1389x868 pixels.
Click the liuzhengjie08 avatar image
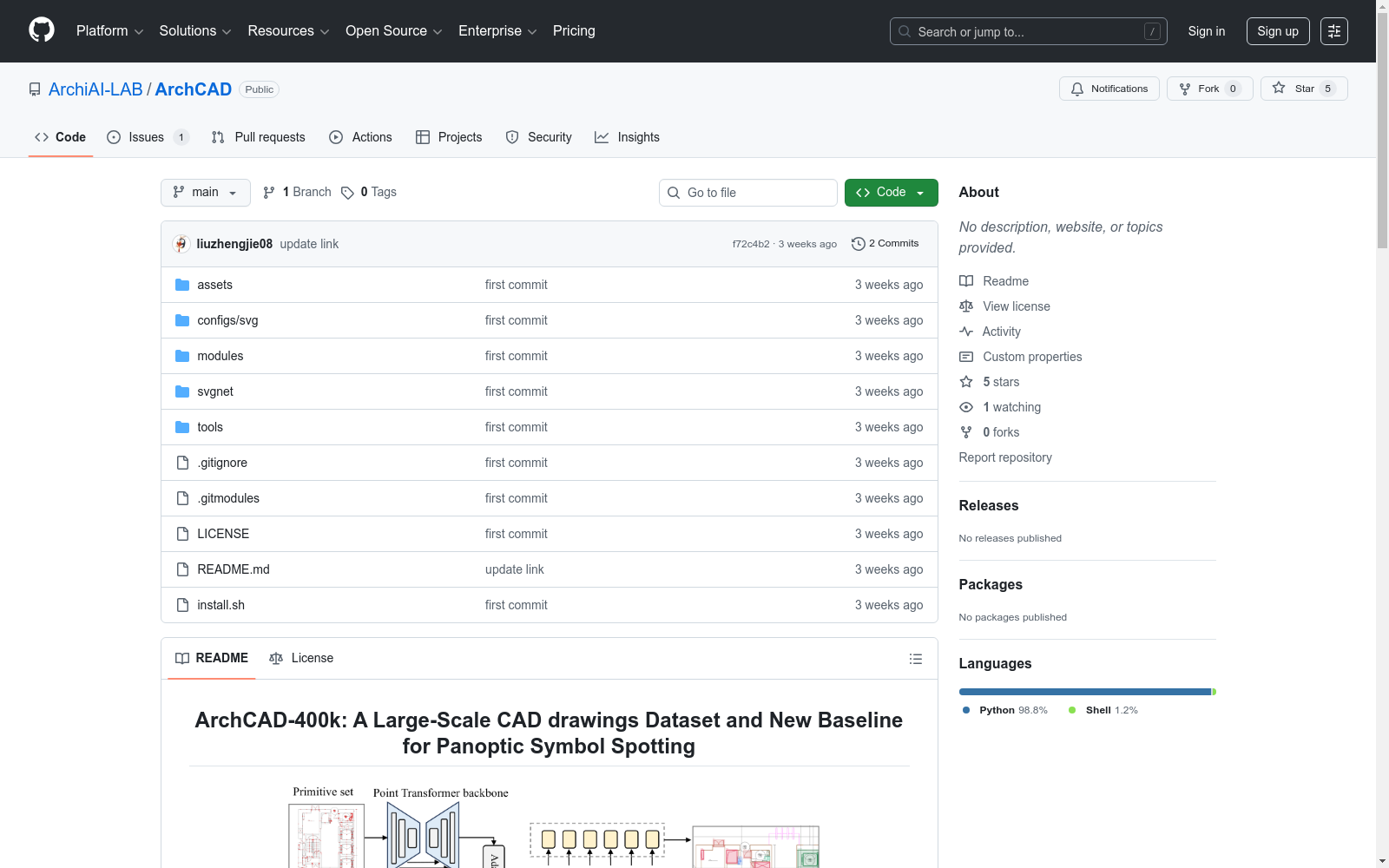181,244
